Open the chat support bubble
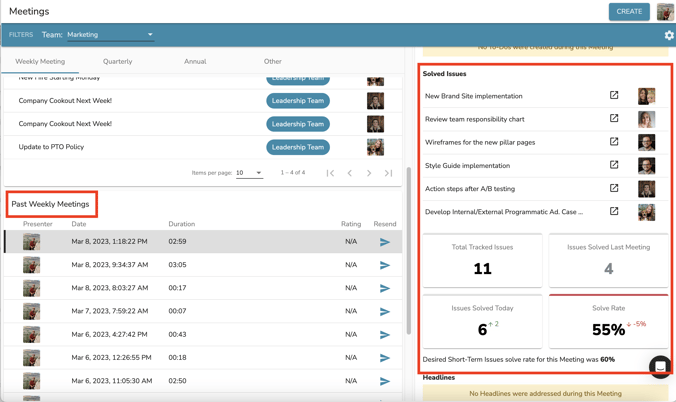 (660, 367)
